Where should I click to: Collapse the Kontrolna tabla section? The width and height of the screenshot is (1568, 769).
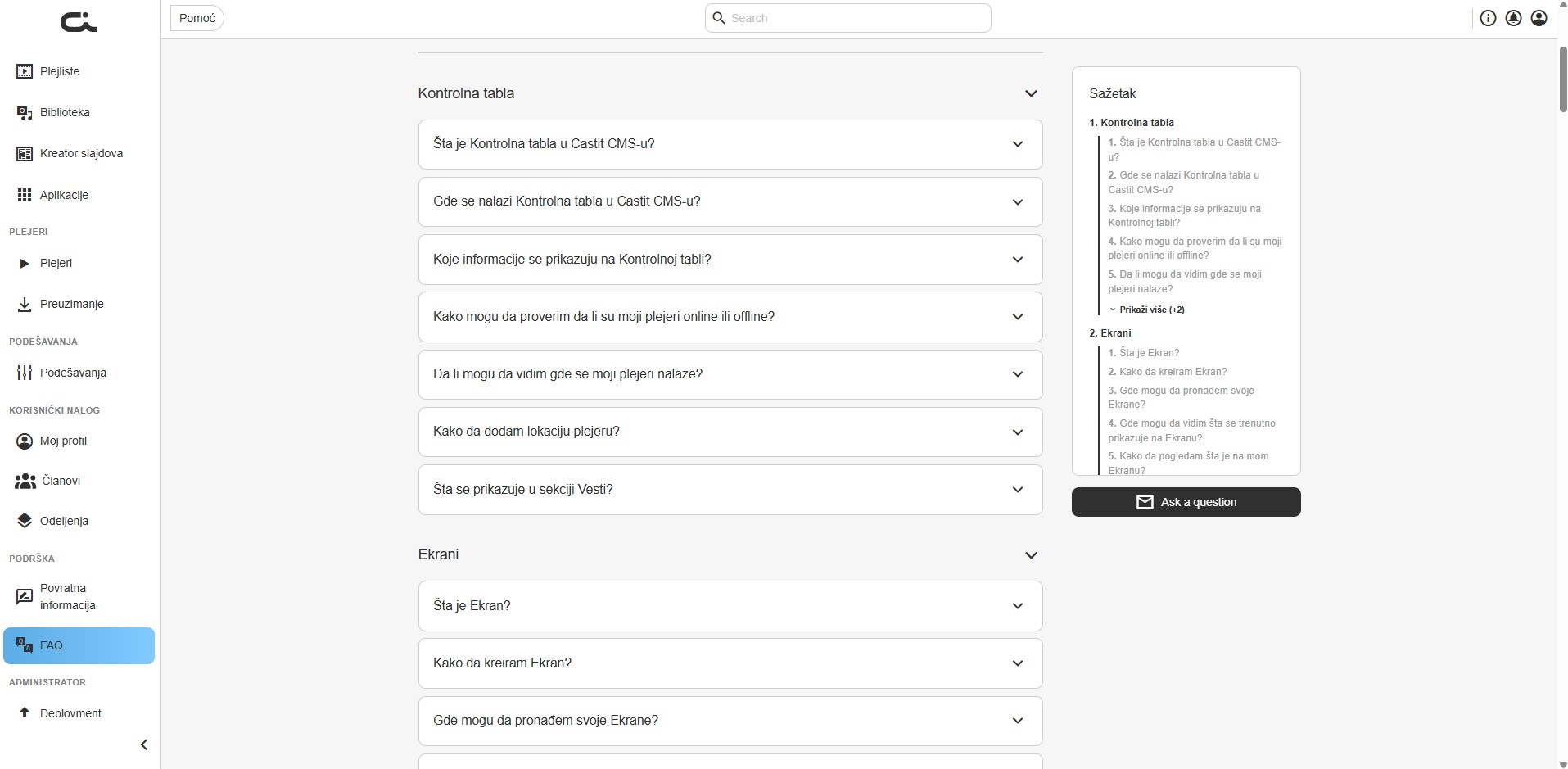click(x=1031, y=94)
